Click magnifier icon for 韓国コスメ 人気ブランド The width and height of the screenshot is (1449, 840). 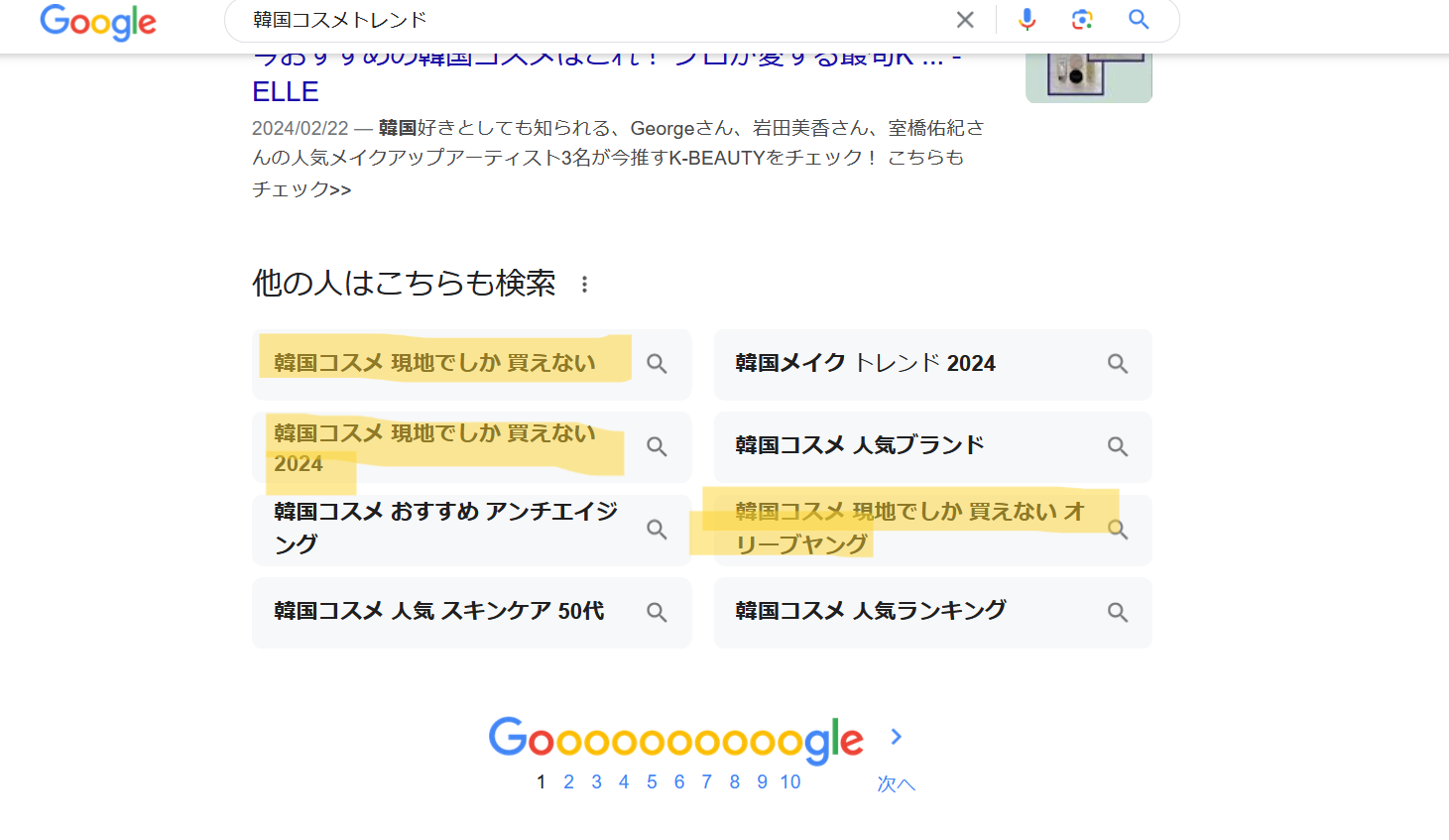[x=1118, y=447]
